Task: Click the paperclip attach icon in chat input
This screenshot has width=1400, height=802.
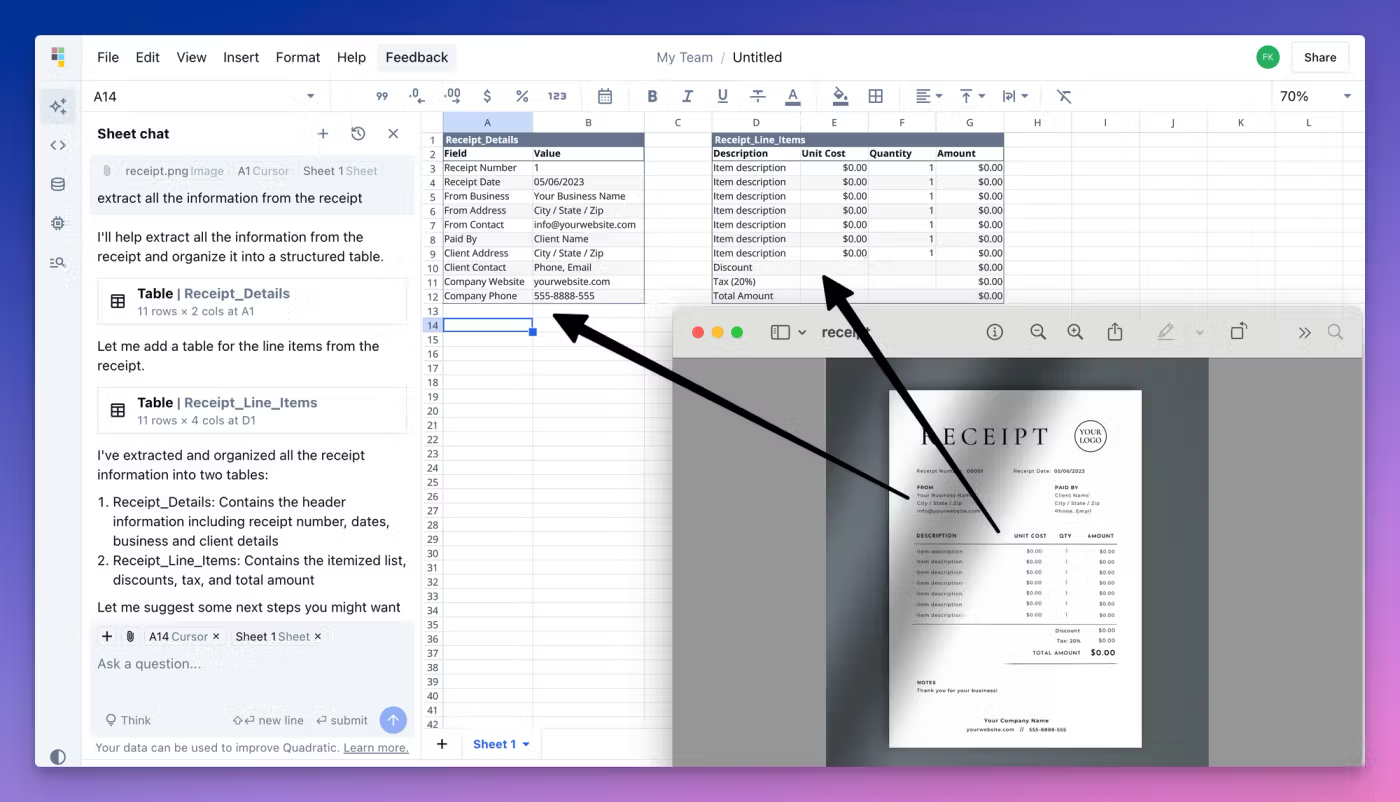Action: coord(130,636)
